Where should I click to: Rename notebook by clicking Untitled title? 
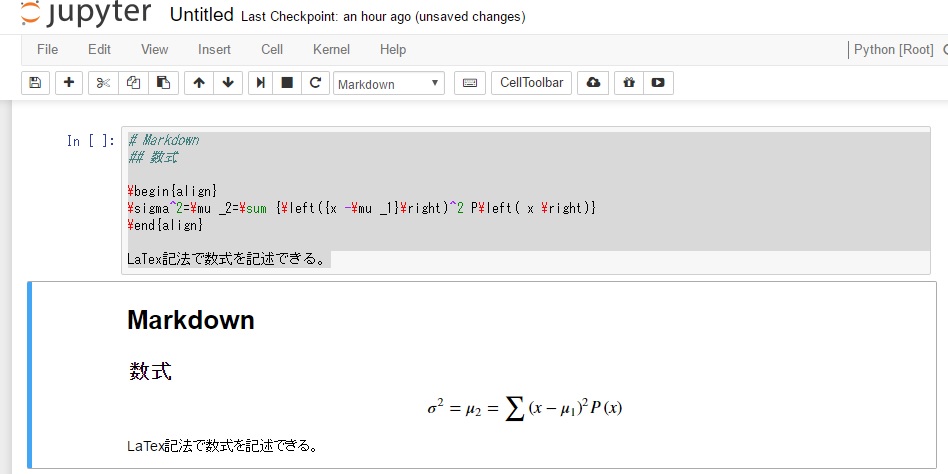pos(201,15)
